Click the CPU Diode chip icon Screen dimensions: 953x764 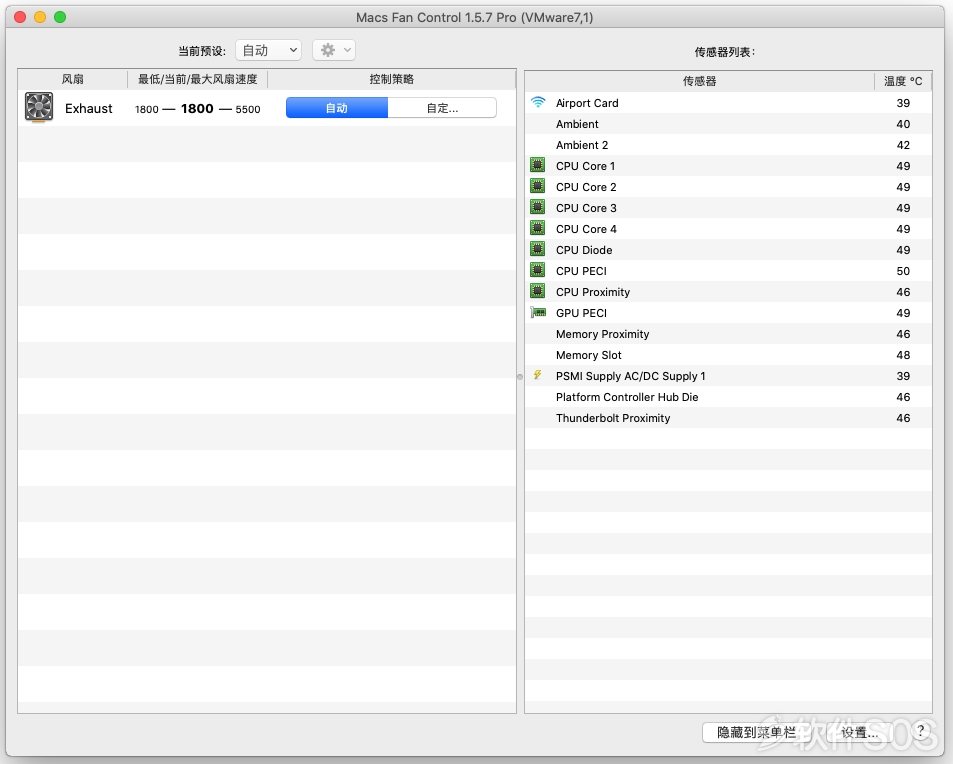click(537, 249)
